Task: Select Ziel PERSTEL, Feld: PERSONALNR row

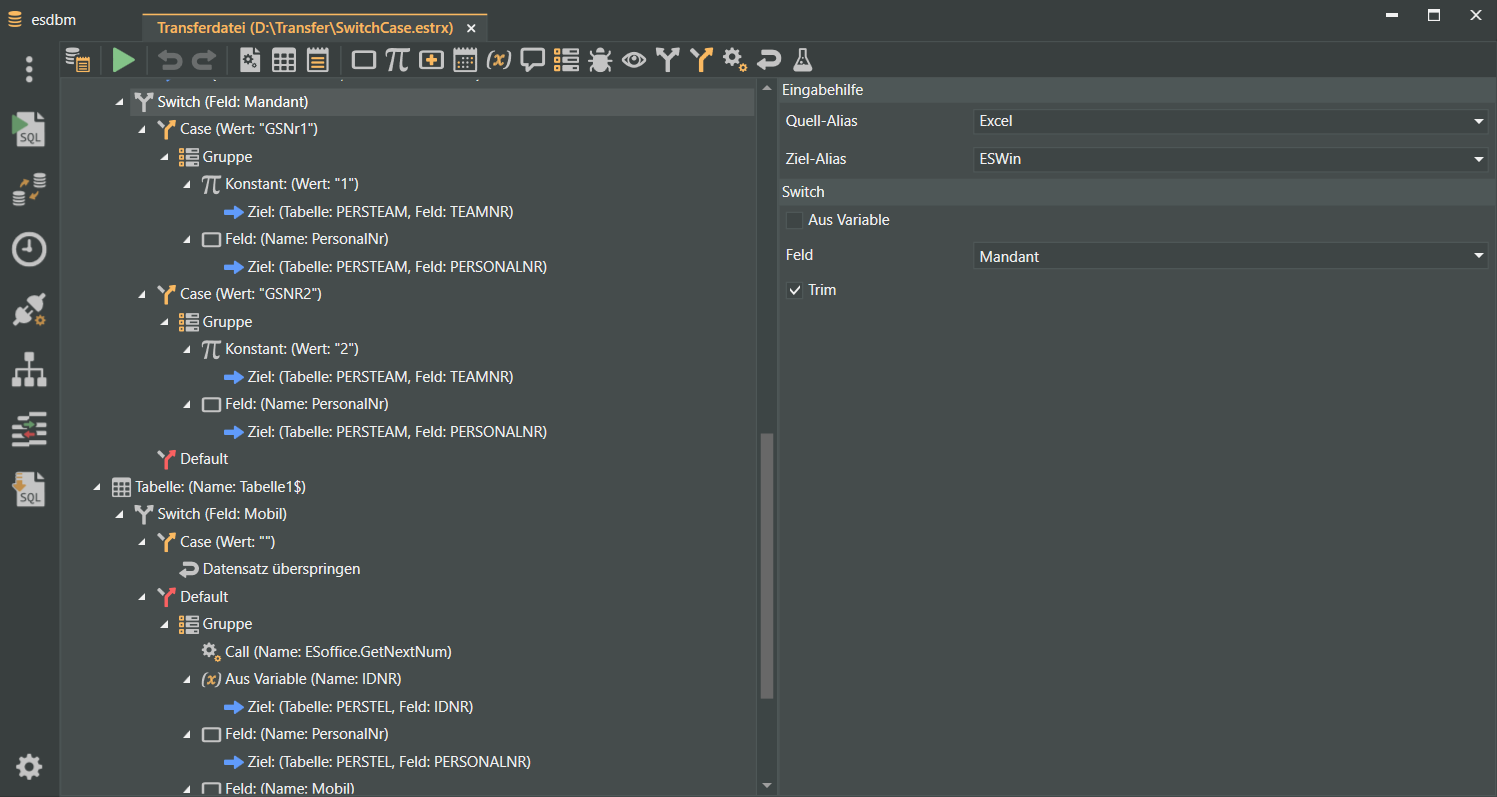Action: pos(388,762)
